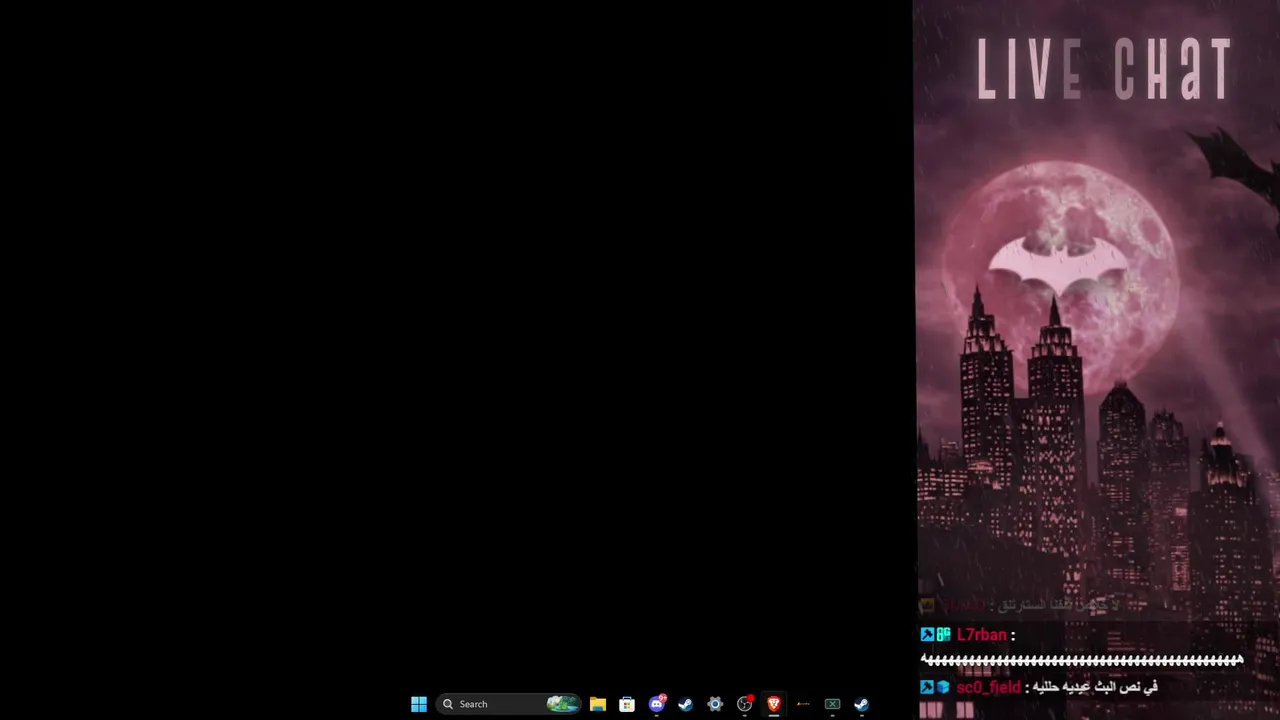The image size is (1280, 720).
Task: Click the blue cube badge beside sc0_field
Action: [943, 687]
